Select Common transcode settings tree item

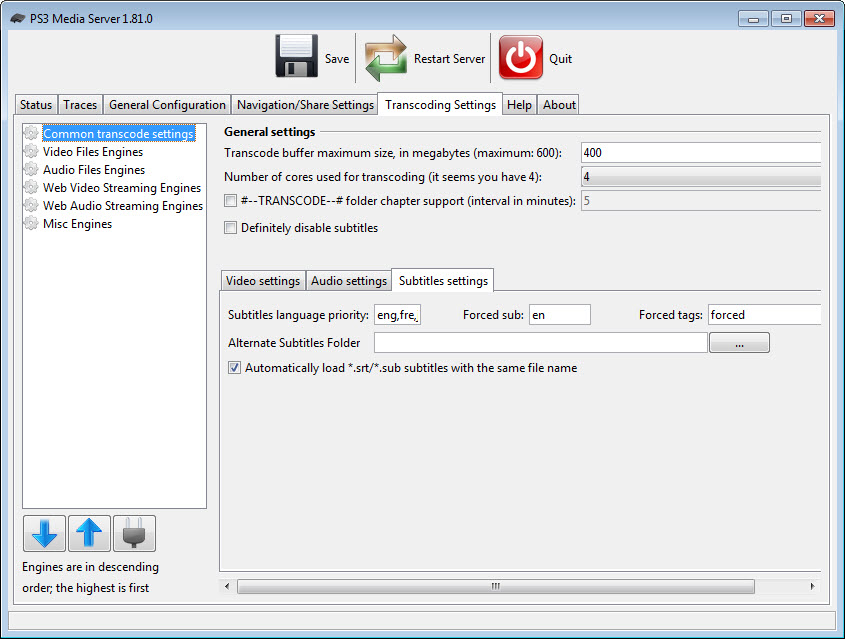click(119, 133)
